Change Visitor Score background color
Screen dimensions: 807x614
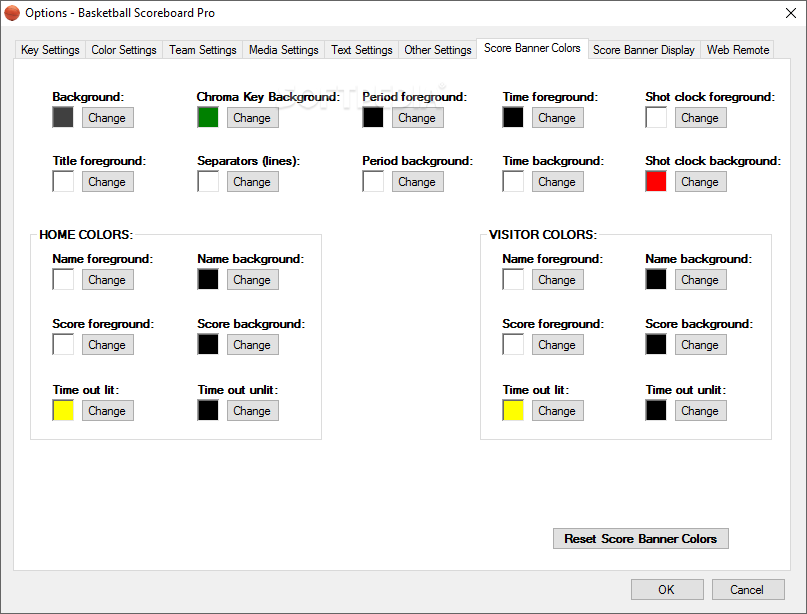[x=700, y=345]
